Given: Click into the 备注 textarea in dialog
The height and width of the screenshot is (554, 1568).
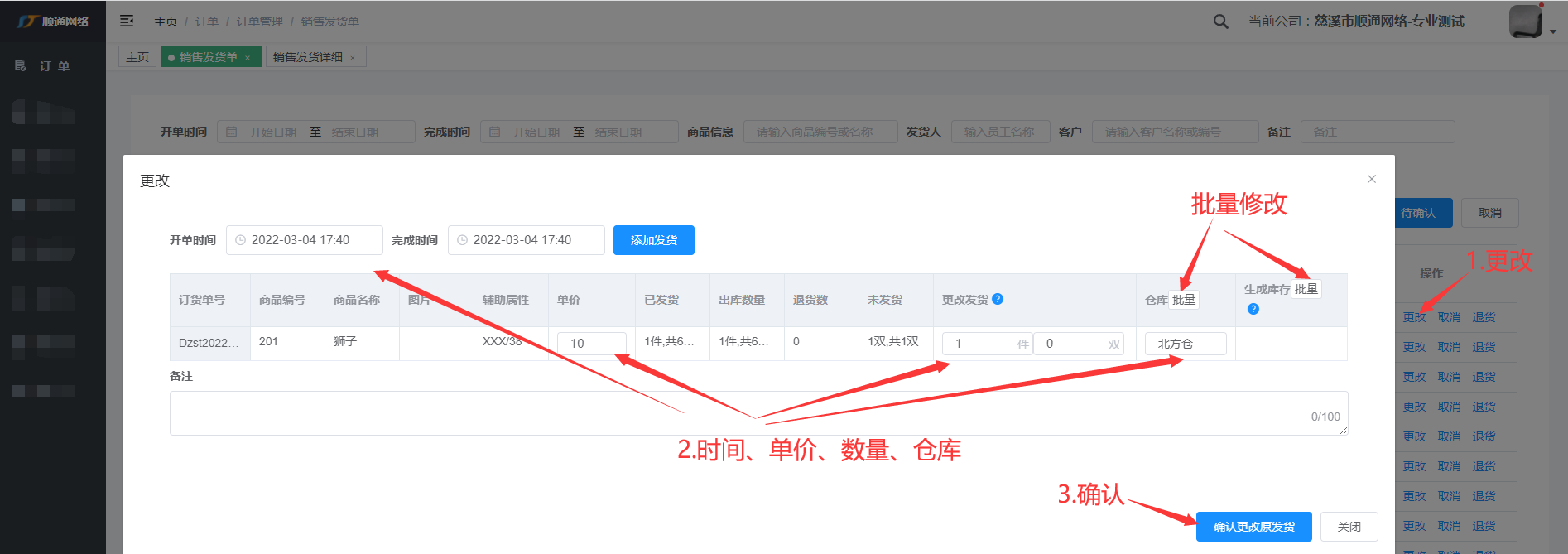Looking at the screenshot, I should [758, 412].
